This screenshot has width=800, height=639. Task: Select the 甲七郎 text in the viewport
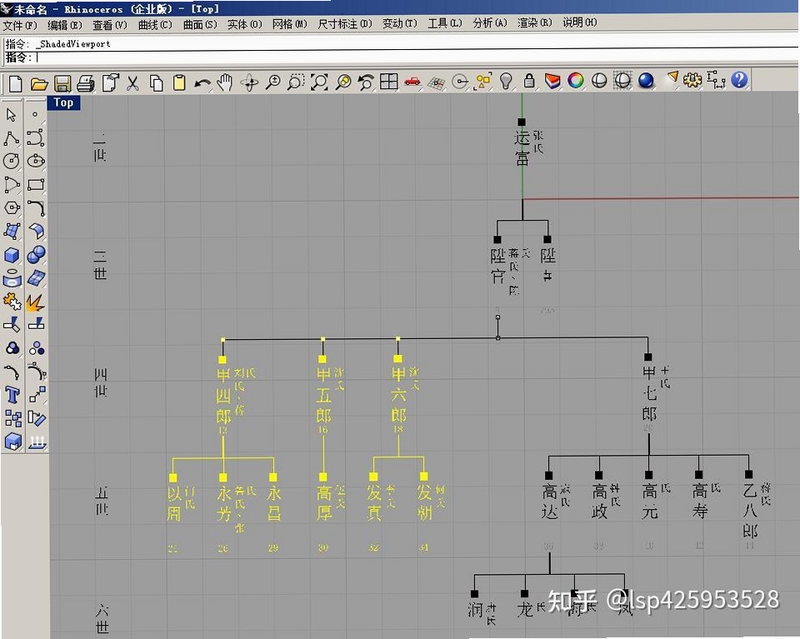point(649,393)
